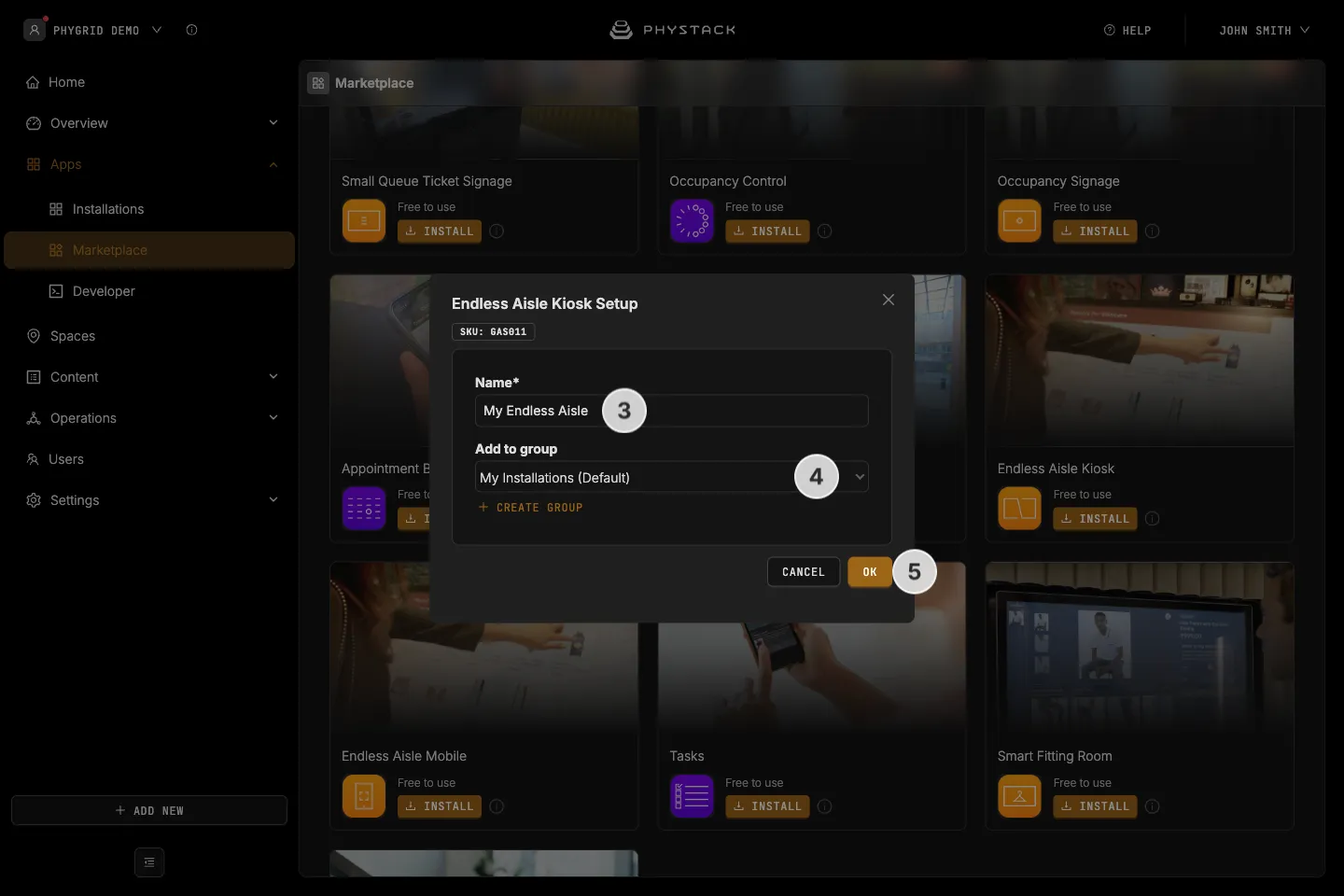1344x896 pixels.
Task: Click the Create Group link
Action: tap(530, 508)
